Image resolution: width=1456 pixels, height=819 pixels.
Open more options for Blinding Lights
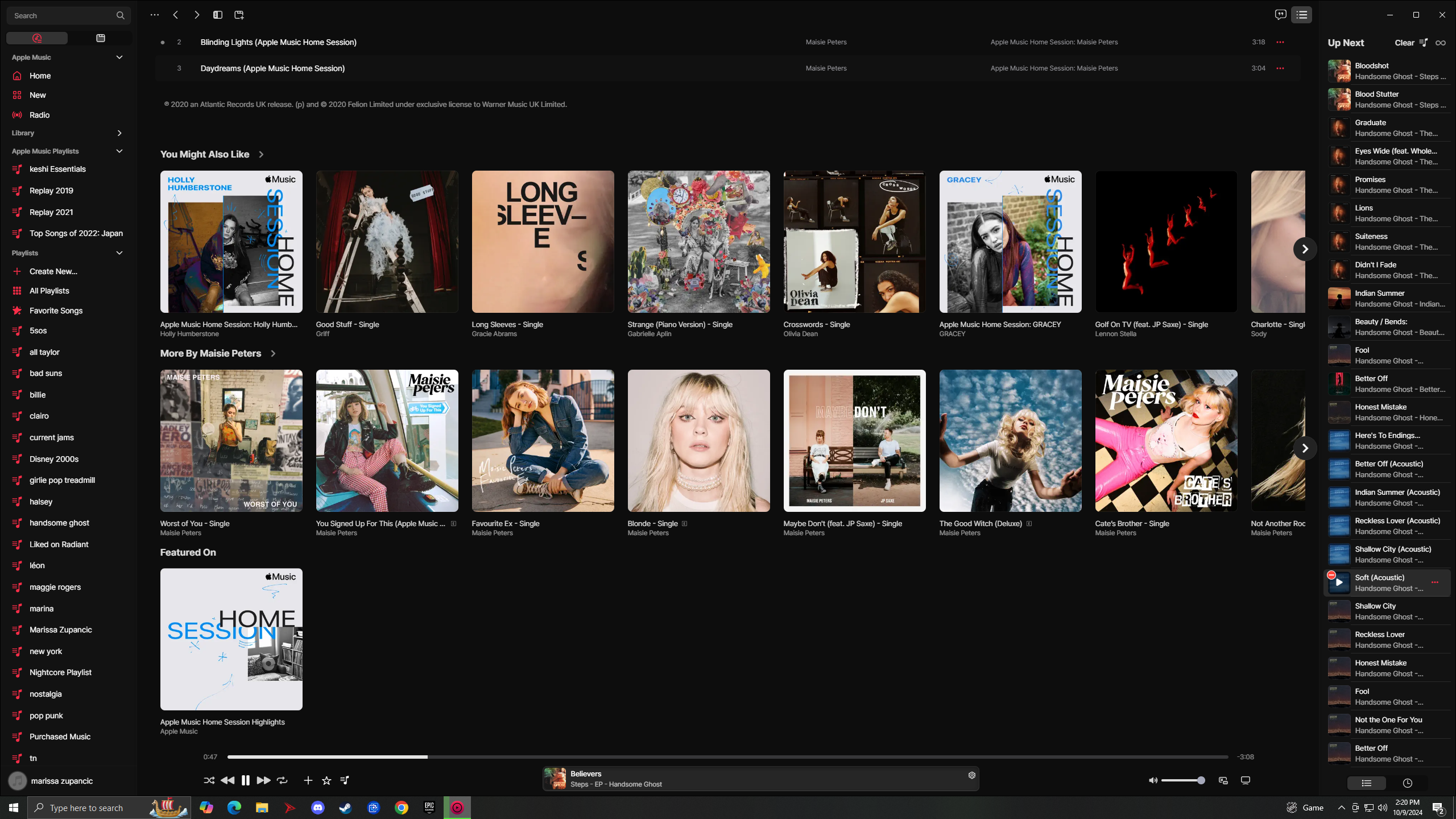coord(1280,42)
